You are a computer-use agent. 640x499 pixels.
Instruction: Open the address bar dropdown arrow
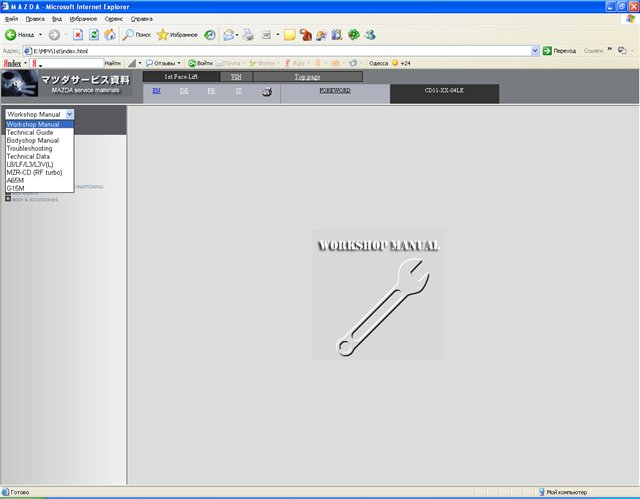[535, 51]
